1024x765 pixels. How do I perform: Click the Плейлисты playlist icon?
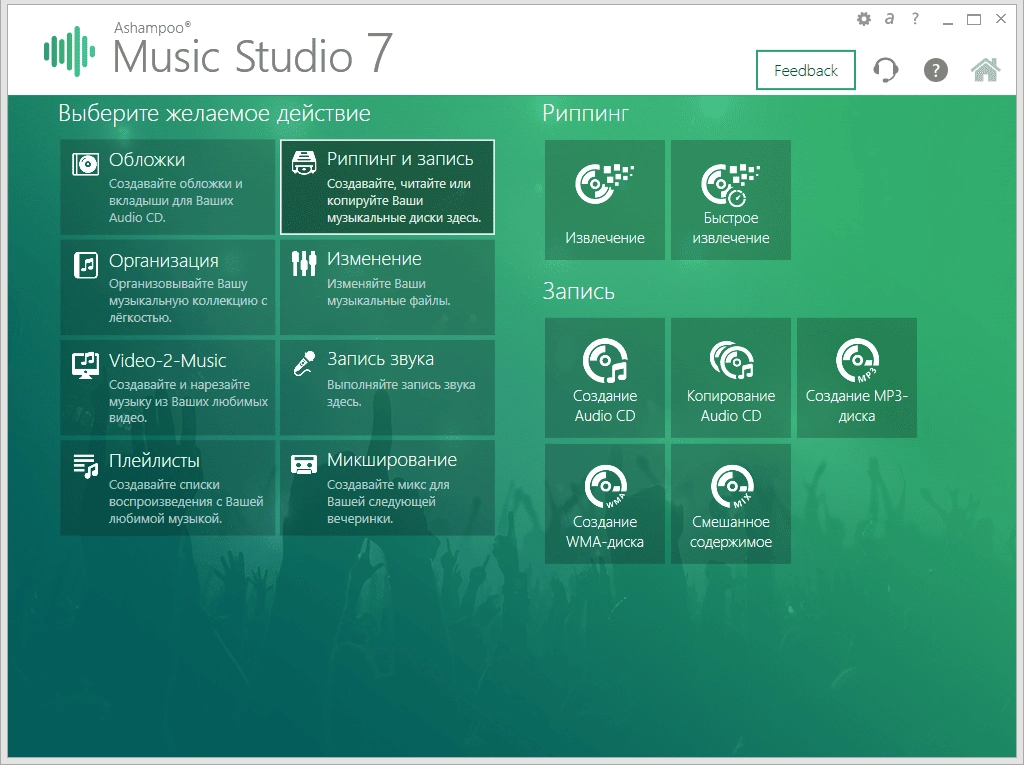coord(86,466)
